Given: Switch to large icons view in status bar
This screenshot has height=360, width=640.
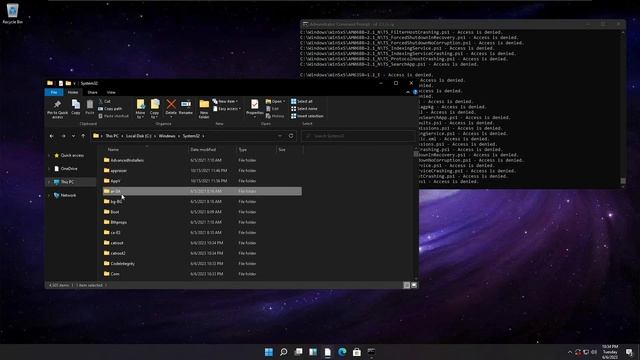Looking at the screenshot, I should (x=414, y=285).
